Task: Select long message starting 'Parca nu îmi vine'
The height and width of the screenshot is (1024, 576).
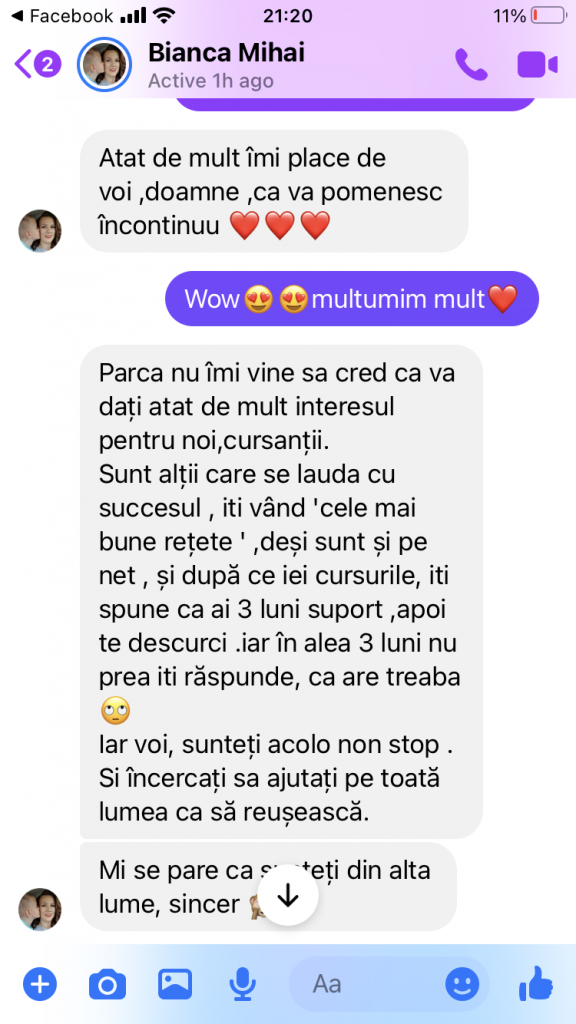Action: point(281,592)
